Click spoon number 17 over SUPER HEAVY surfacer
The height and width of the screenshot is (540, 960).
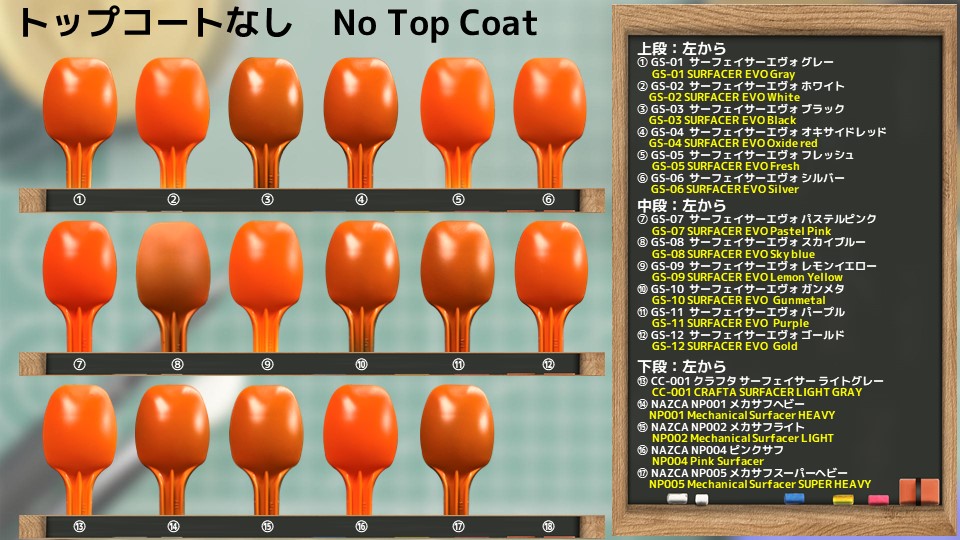tap(457, 450)
